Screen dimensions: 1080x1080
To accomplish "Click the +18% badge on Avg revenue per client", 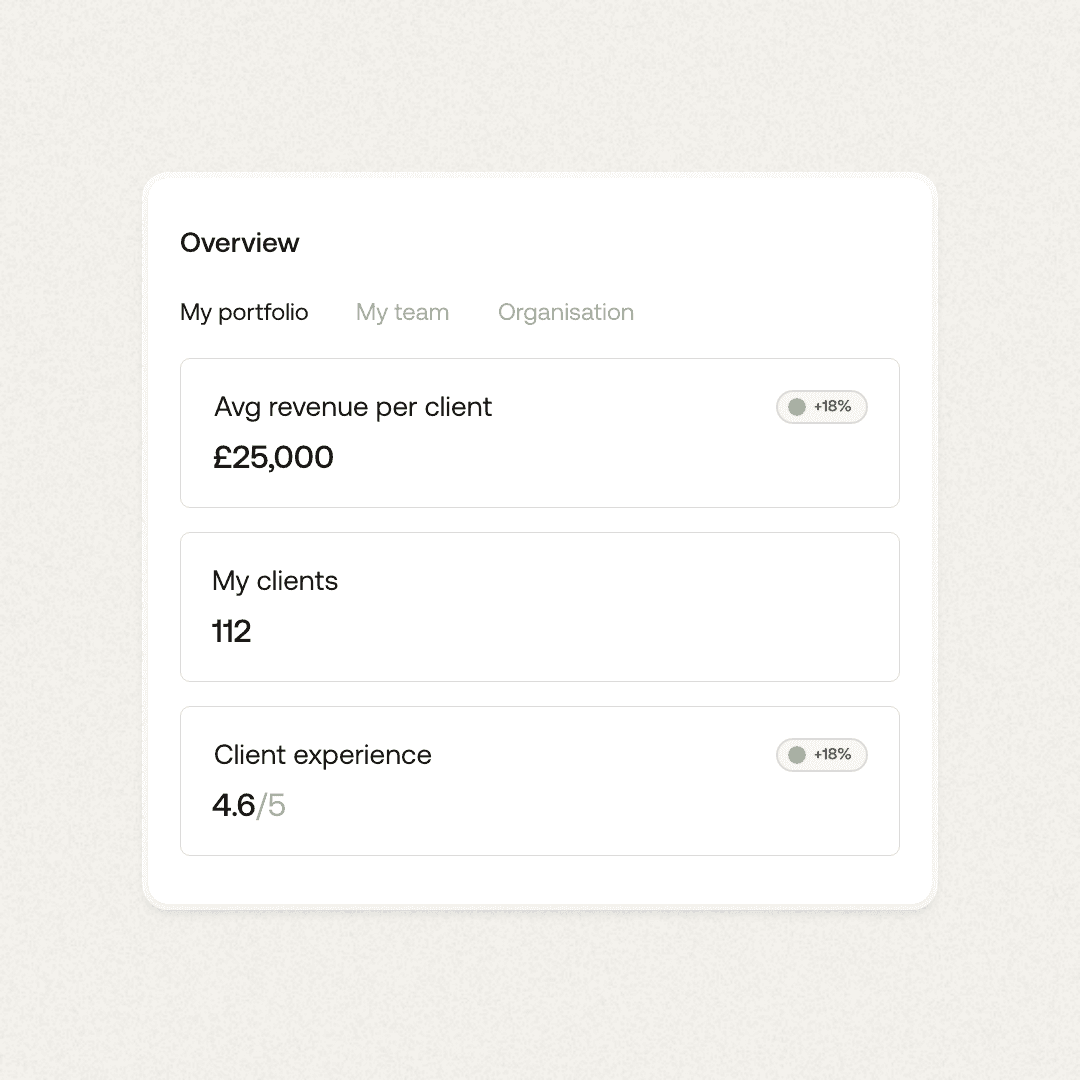I will click(x=821, y=407).
